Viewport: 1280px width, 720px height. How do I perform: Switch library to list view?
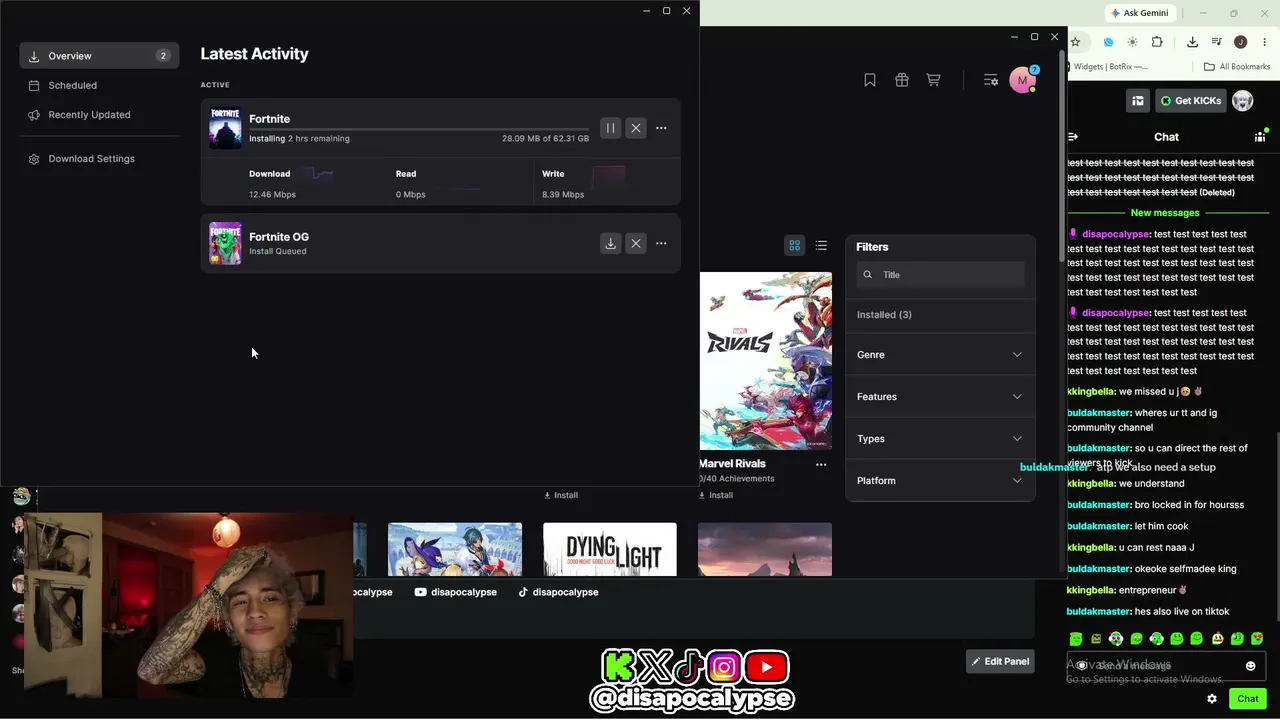tap(821, 246)
